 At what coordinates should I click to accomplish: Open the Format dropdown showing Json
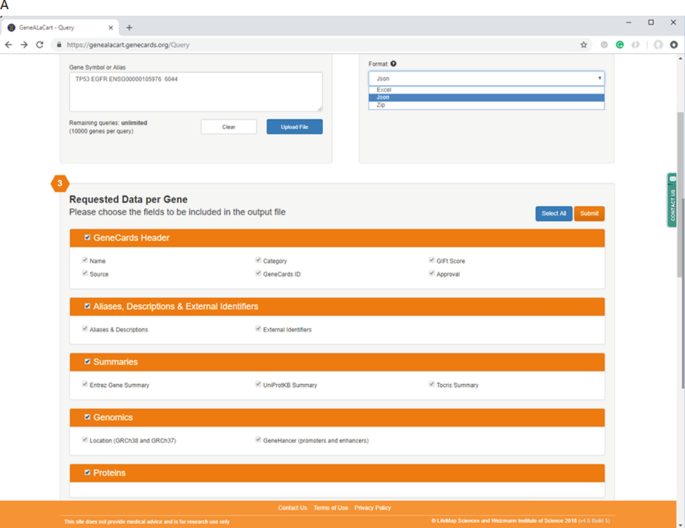tap(486, 78)
